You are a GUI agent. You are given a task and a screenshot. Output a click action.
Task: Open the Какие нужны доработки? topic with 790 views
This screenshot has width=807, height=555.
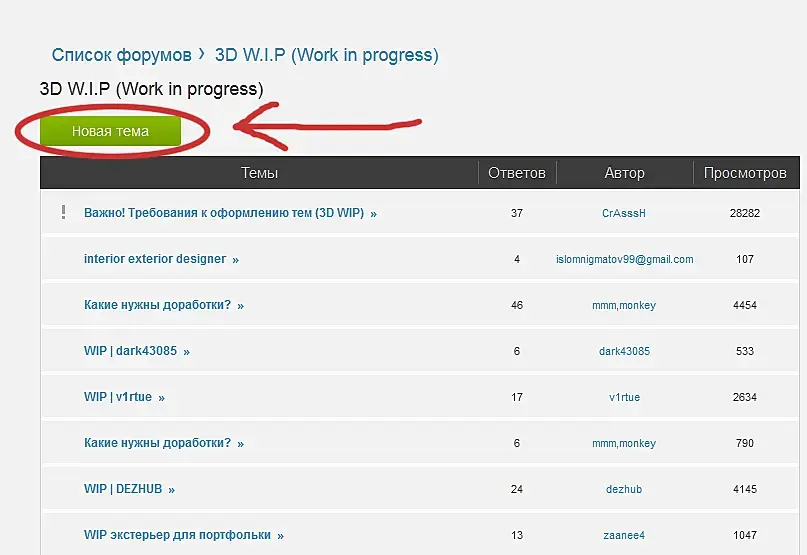(157, 443)
